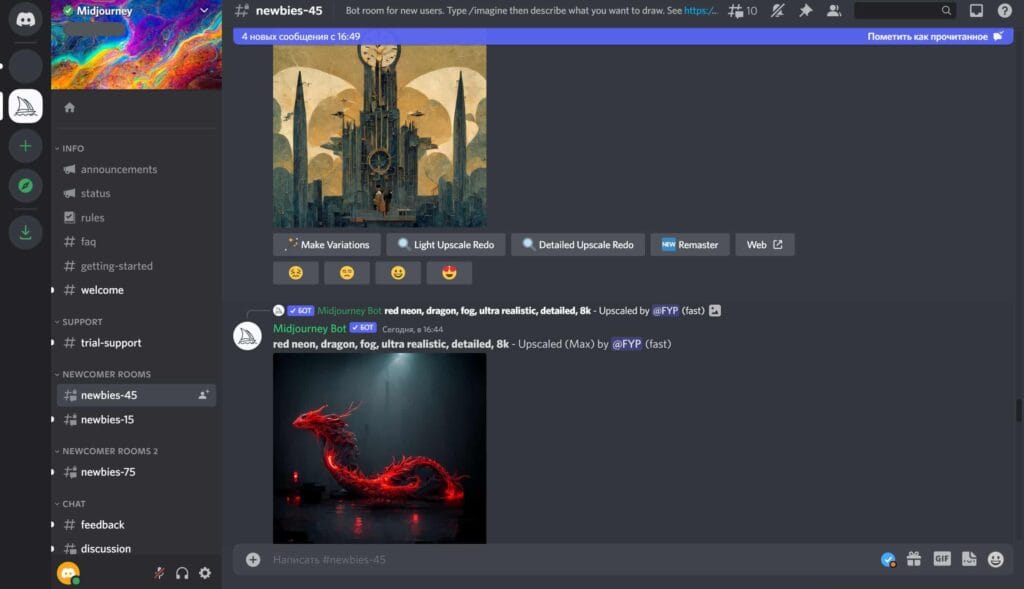The image size is (1024, 589).
Task: Open the GIF picker in message bar
Action: tap(941, 559)
